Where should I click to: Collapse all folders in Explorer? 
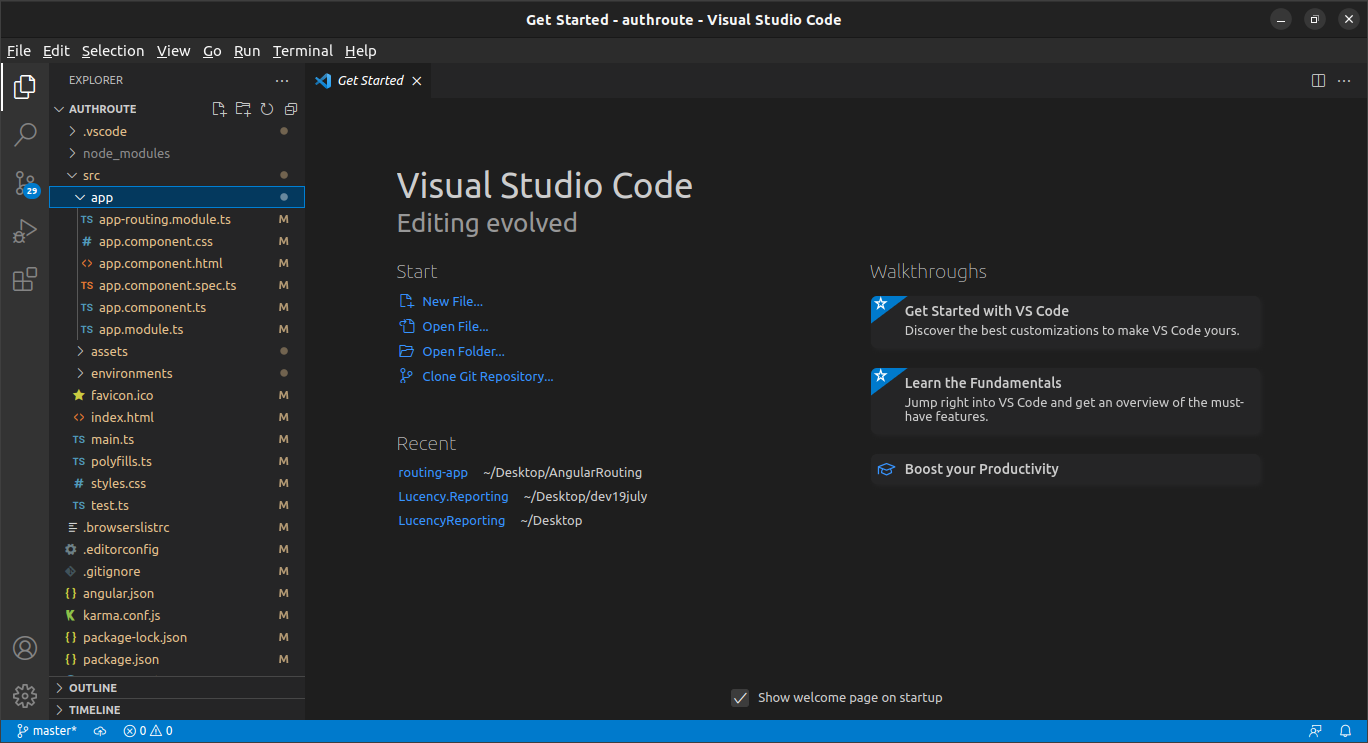click(291, 109)
